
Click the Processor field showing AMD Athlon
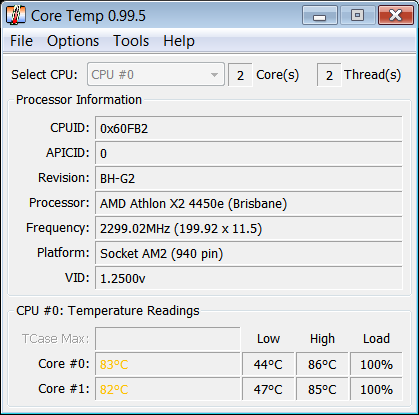point(249,203)
